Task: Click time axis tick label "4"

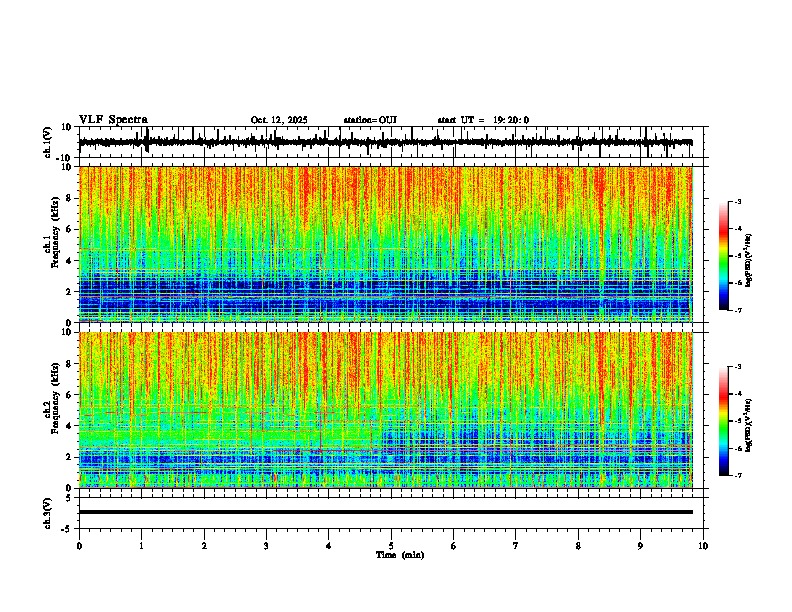Action: coord(329,546)
